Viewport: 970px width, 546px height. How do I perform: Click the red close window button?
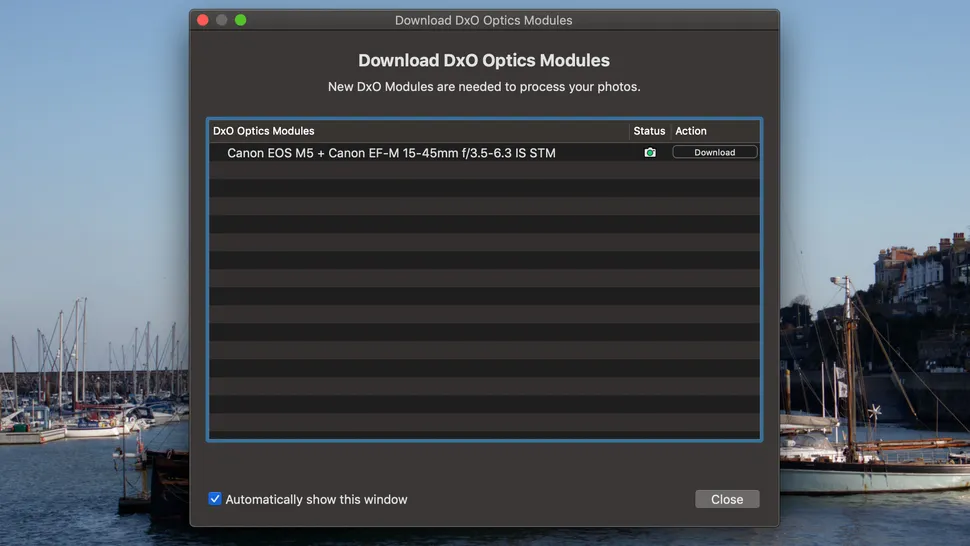(203, 20)
